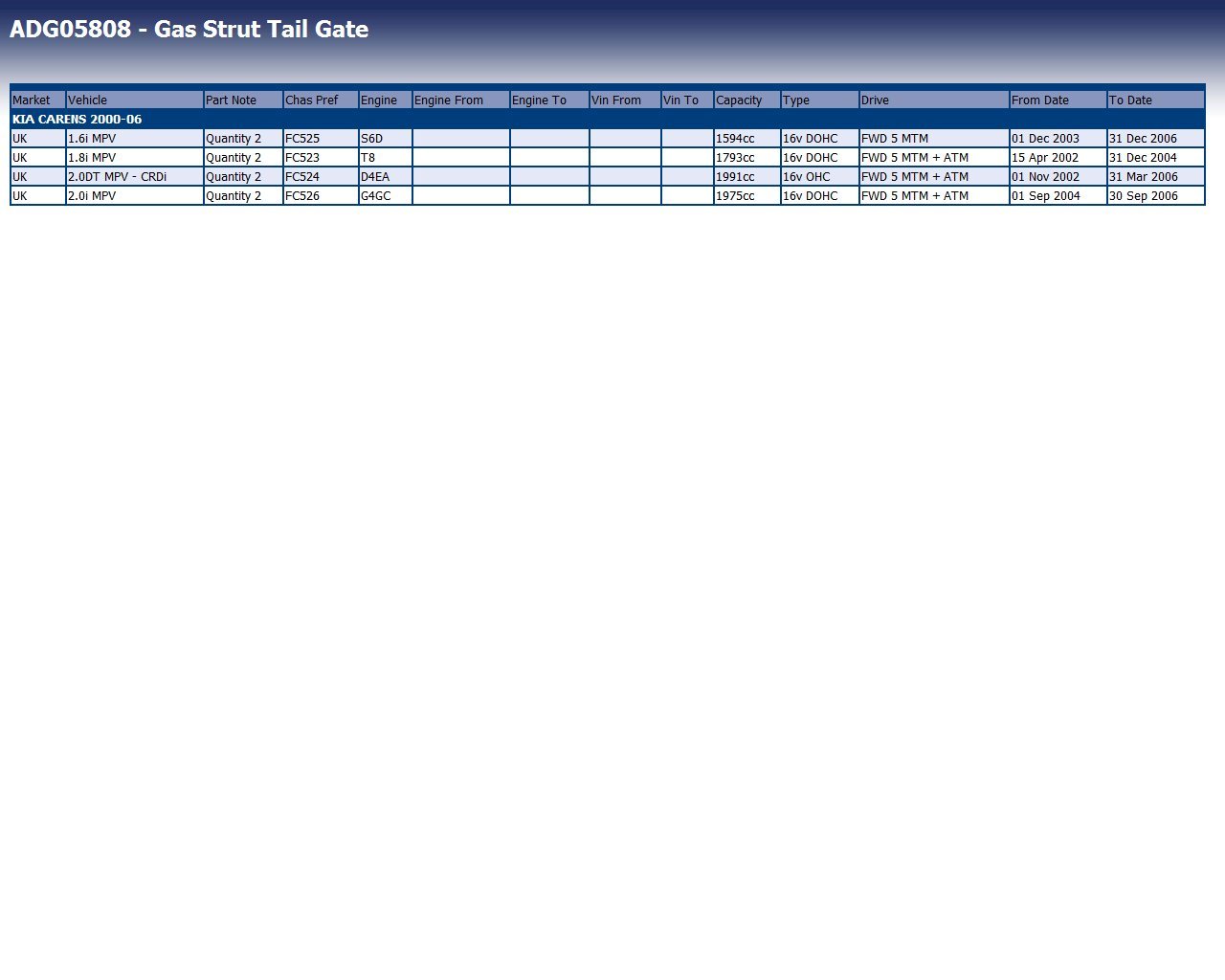The width and height of the screenshot is (1225, 980).
Task: Select the Market column header
Action: point(38,100)
